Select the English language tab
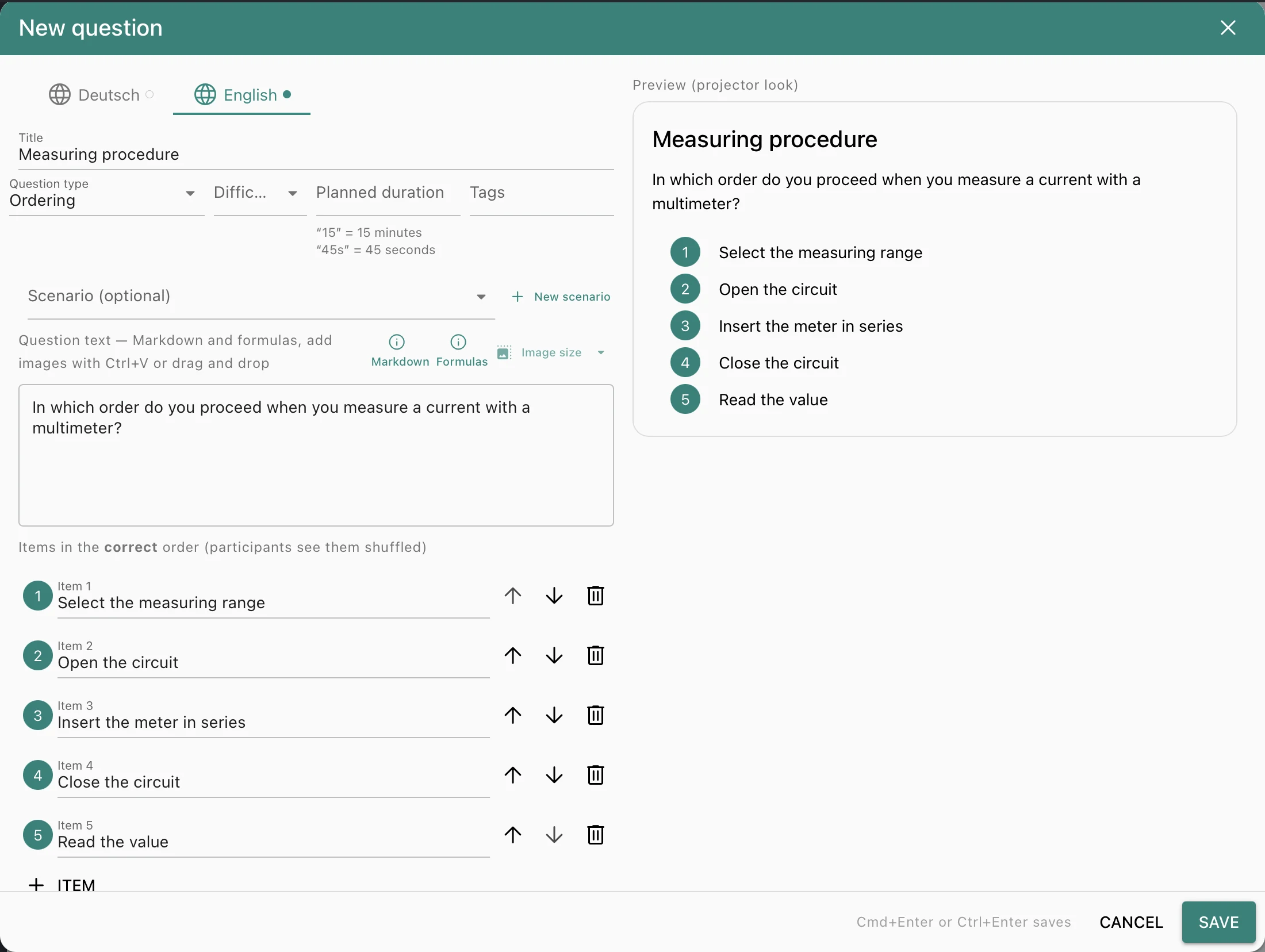 tap(242, 95)
